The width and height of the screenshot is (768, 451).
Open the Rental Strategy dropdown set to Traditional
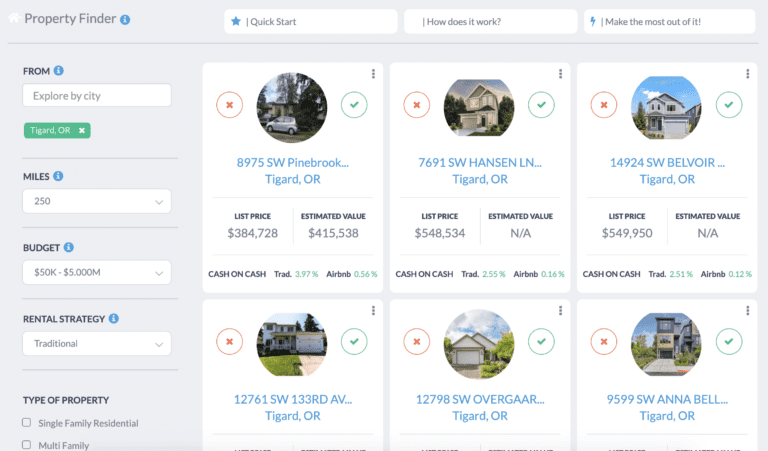coord(96,344)
